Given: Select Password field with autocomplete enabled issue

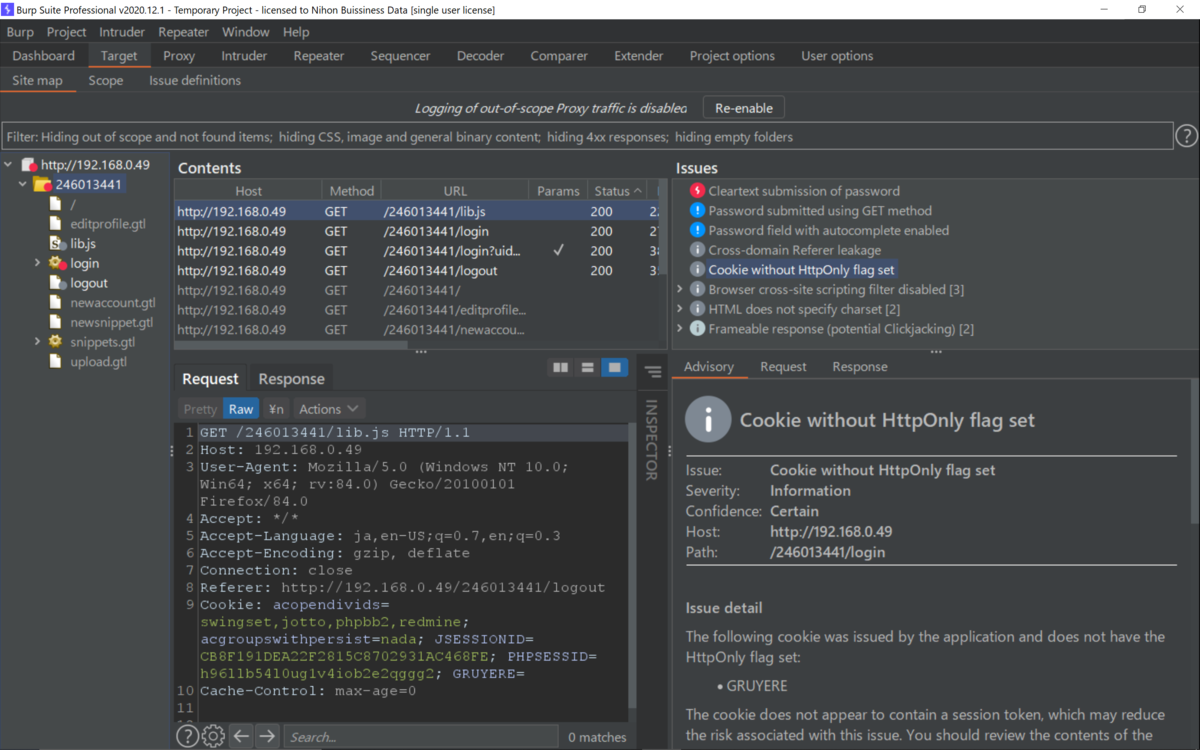Looking at the screenshot, I should (x=828, y=230).
